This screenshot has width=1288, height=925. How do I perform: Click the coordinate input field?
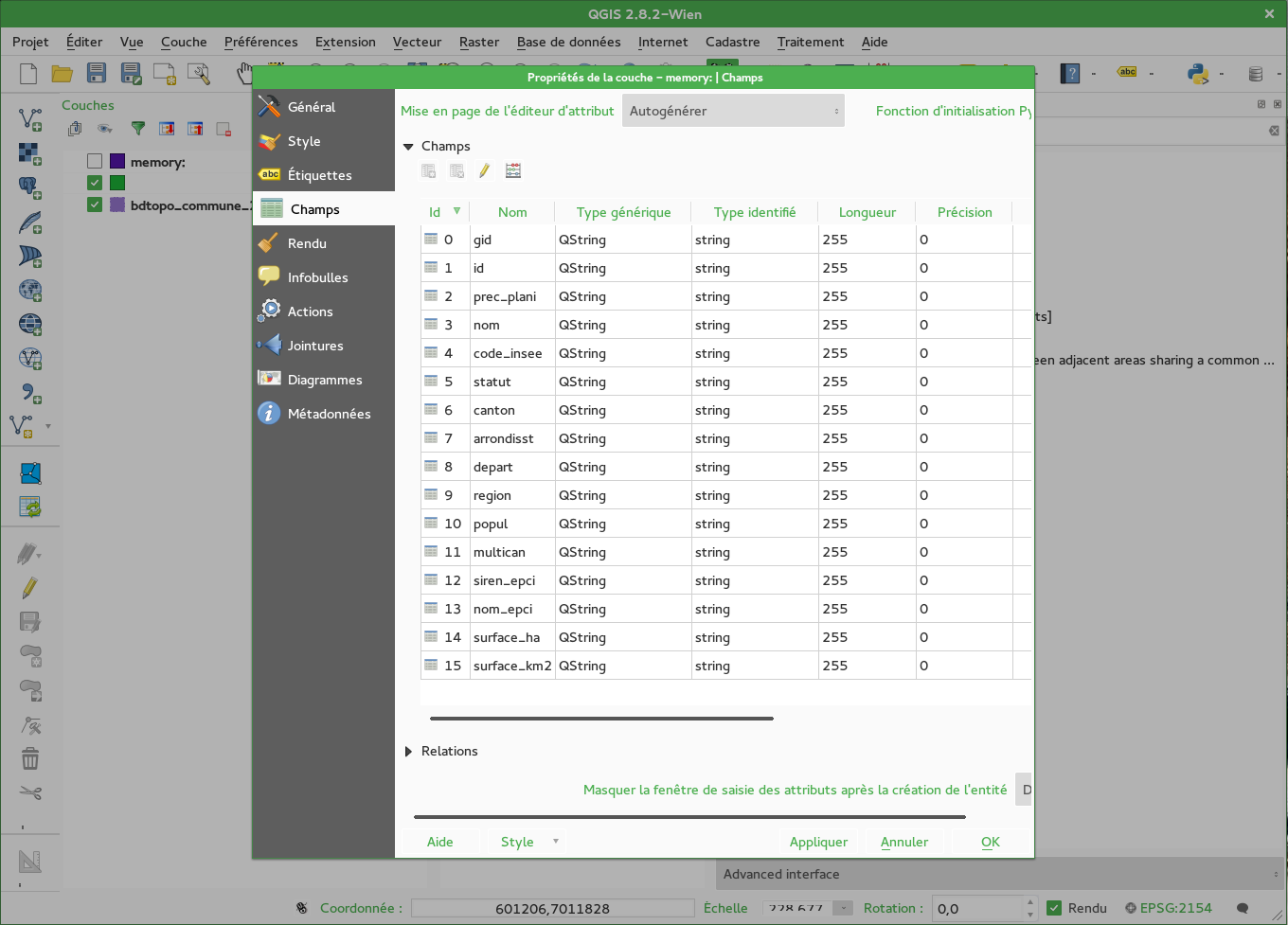[552, 908]
